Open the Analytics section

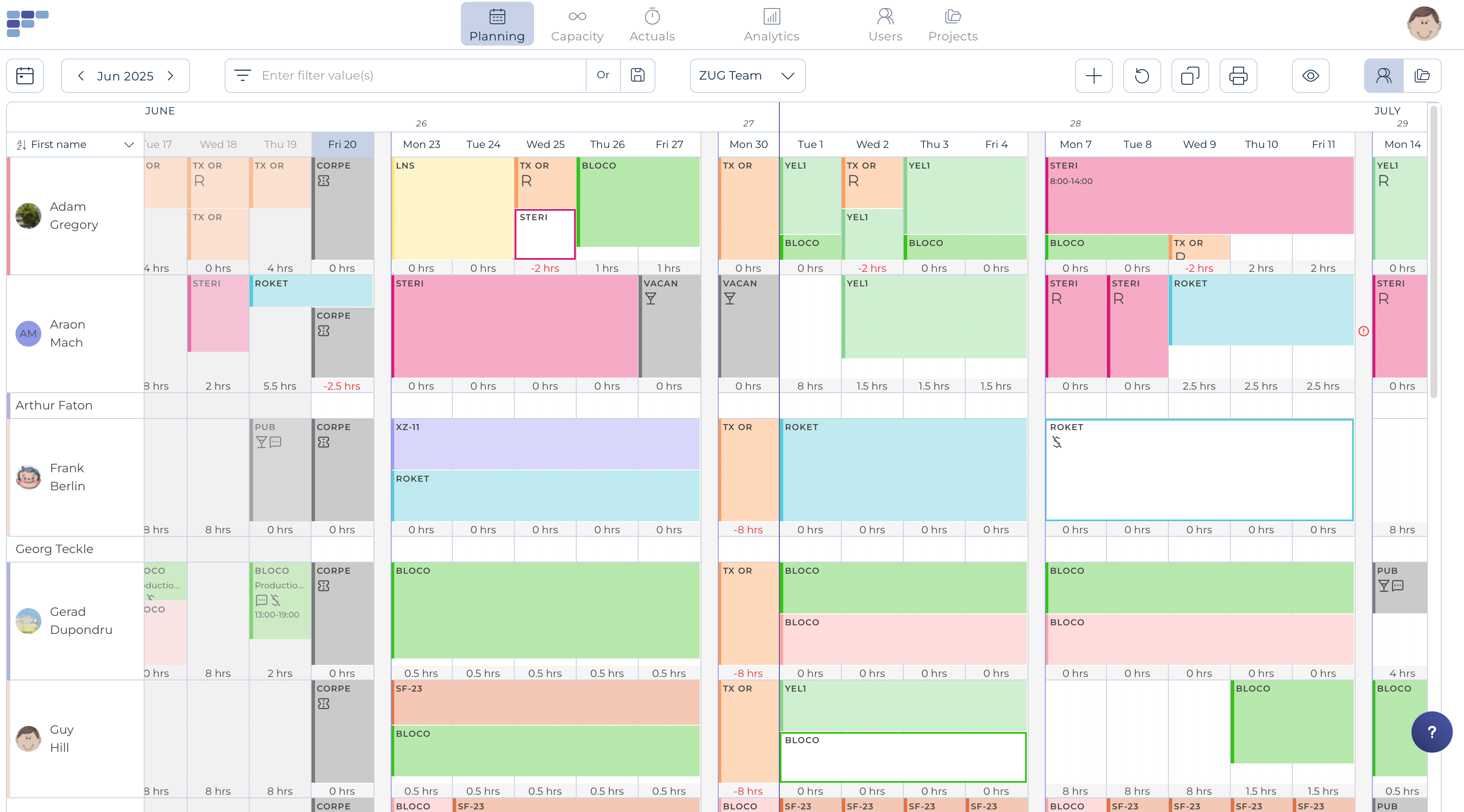[x=771, y=24]
